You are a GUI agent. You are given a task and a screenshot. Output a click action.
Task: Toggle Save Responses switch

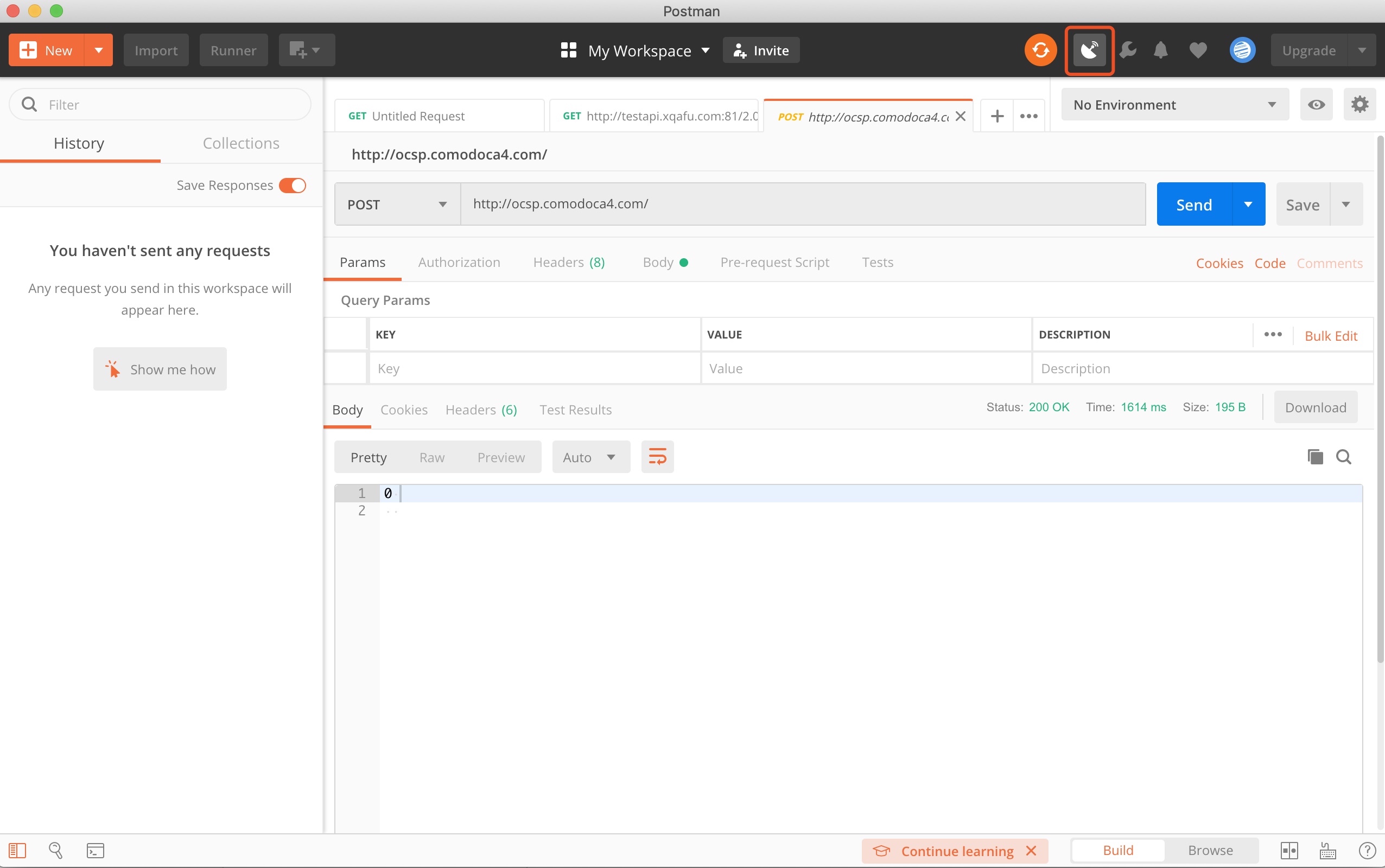click(x=293, y=186)
